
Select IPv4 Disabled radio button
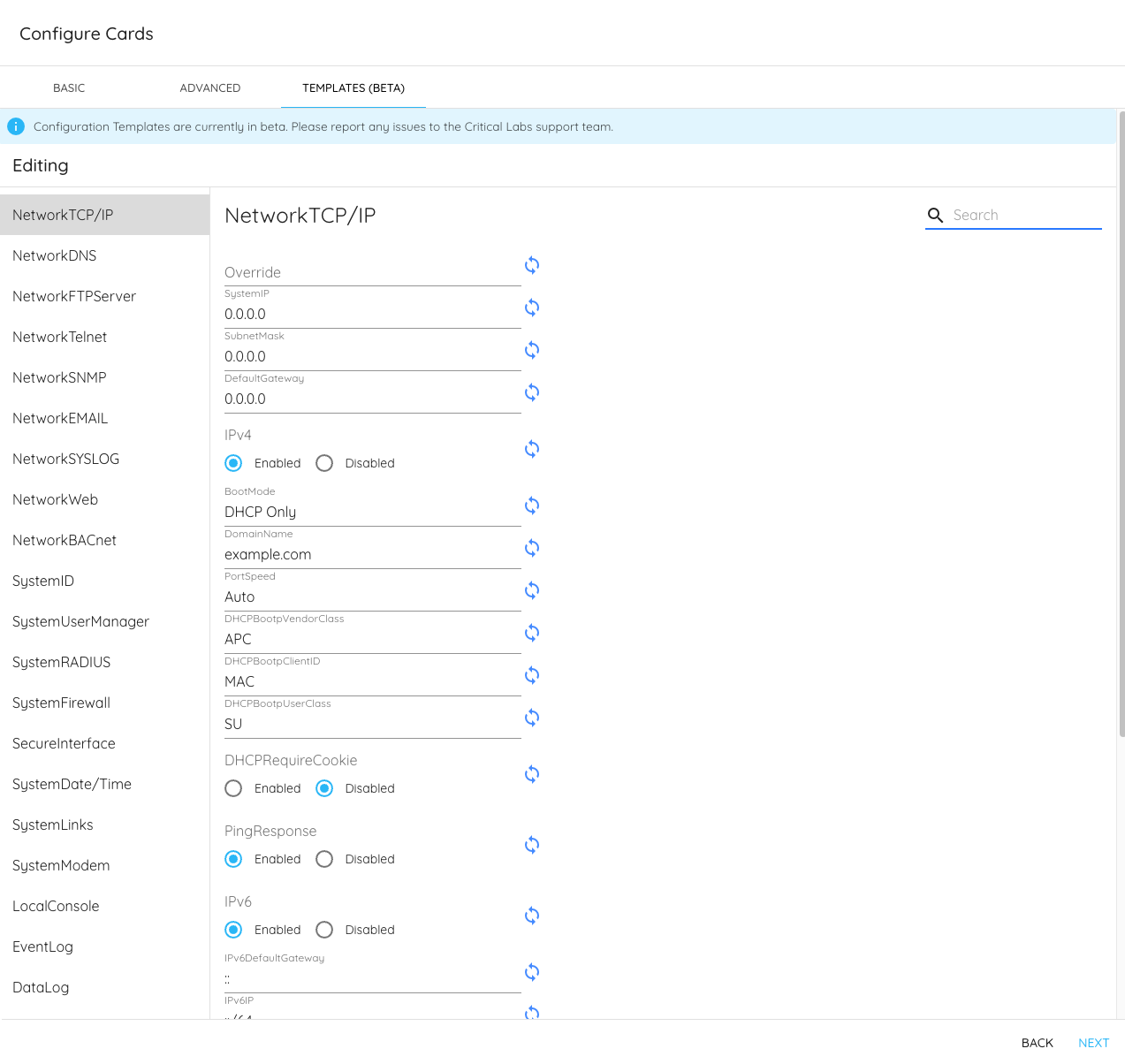point(324,463)
